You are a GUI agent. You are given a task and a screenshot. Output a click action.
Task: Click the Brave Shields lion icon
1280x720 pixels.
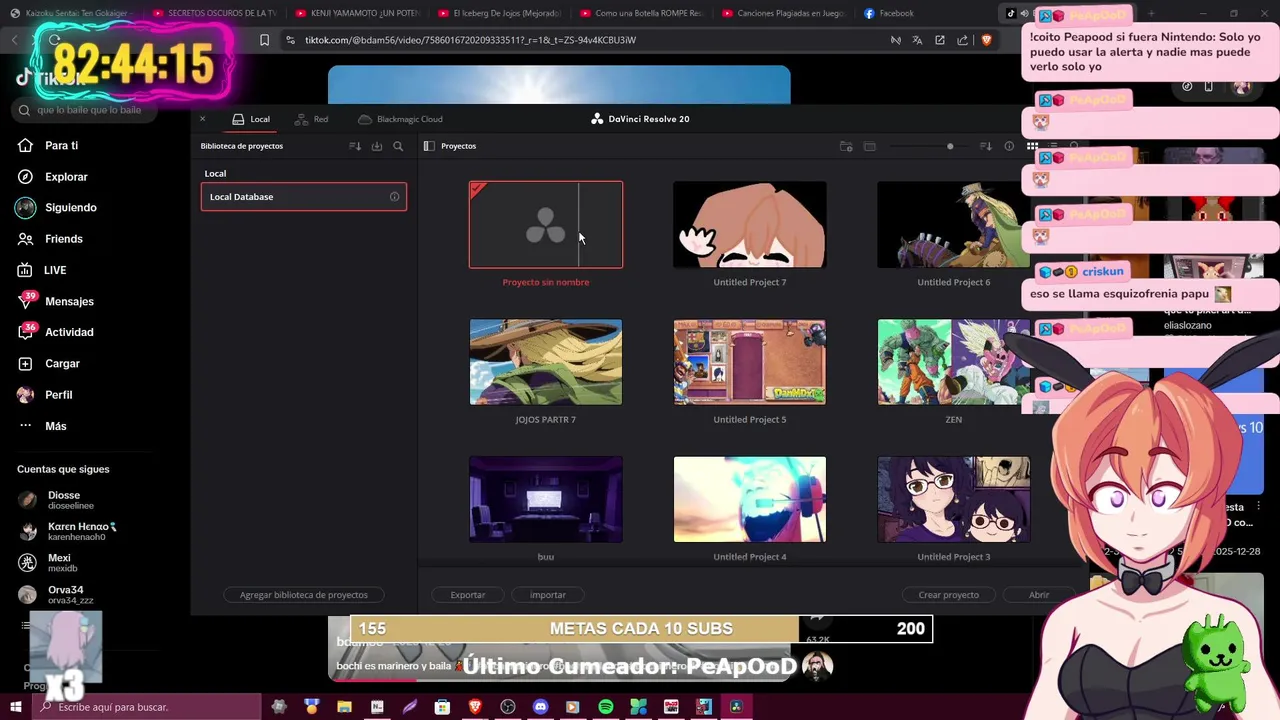tap(986, 40)
